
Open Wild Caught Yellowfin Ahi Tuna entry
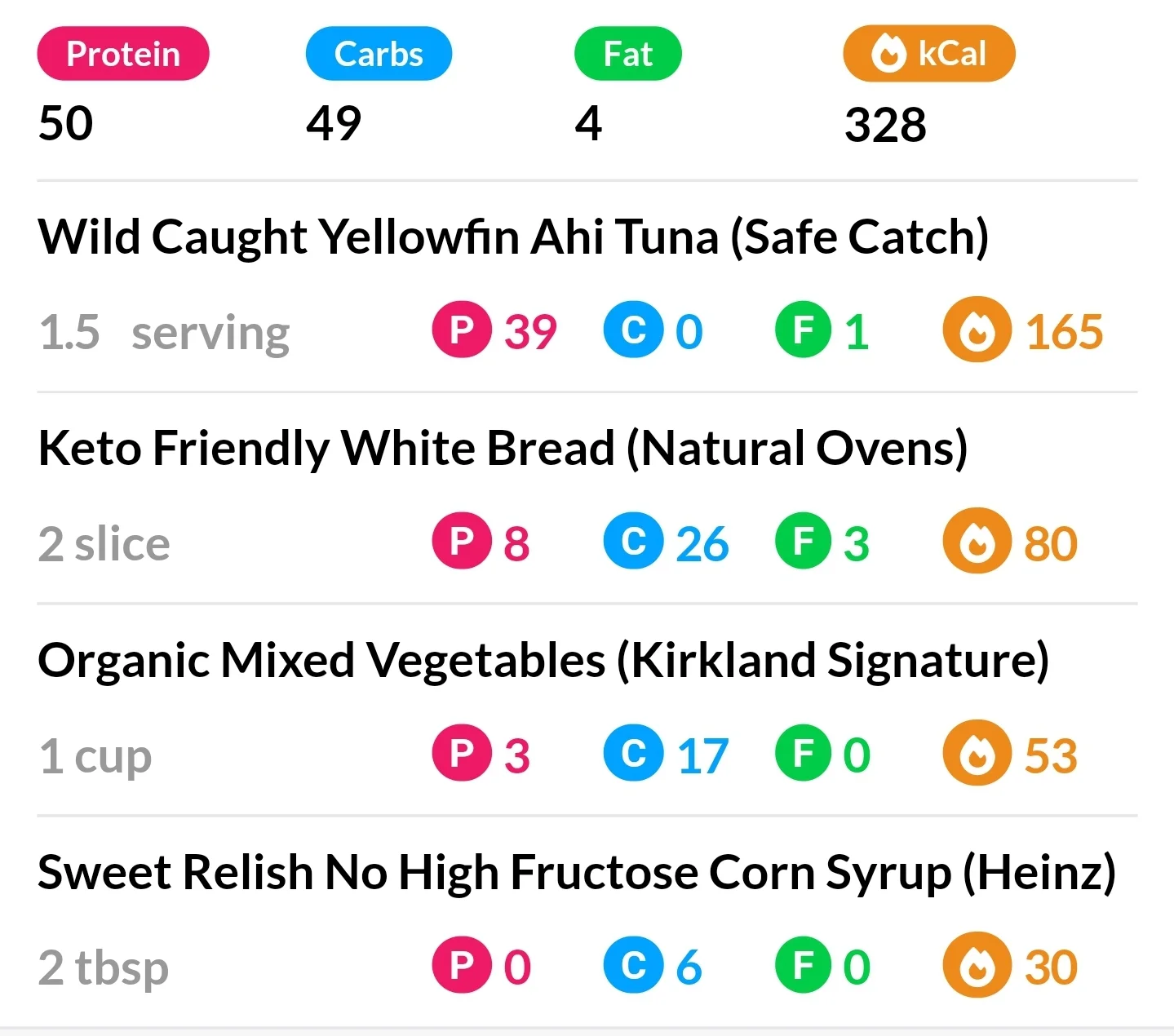513,237
